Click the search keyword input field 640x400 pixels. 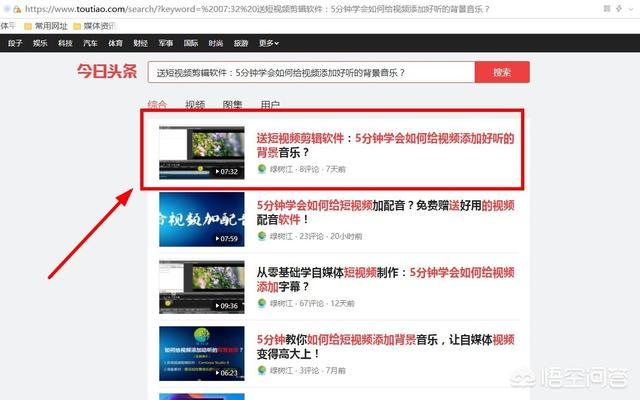[311, 72]
